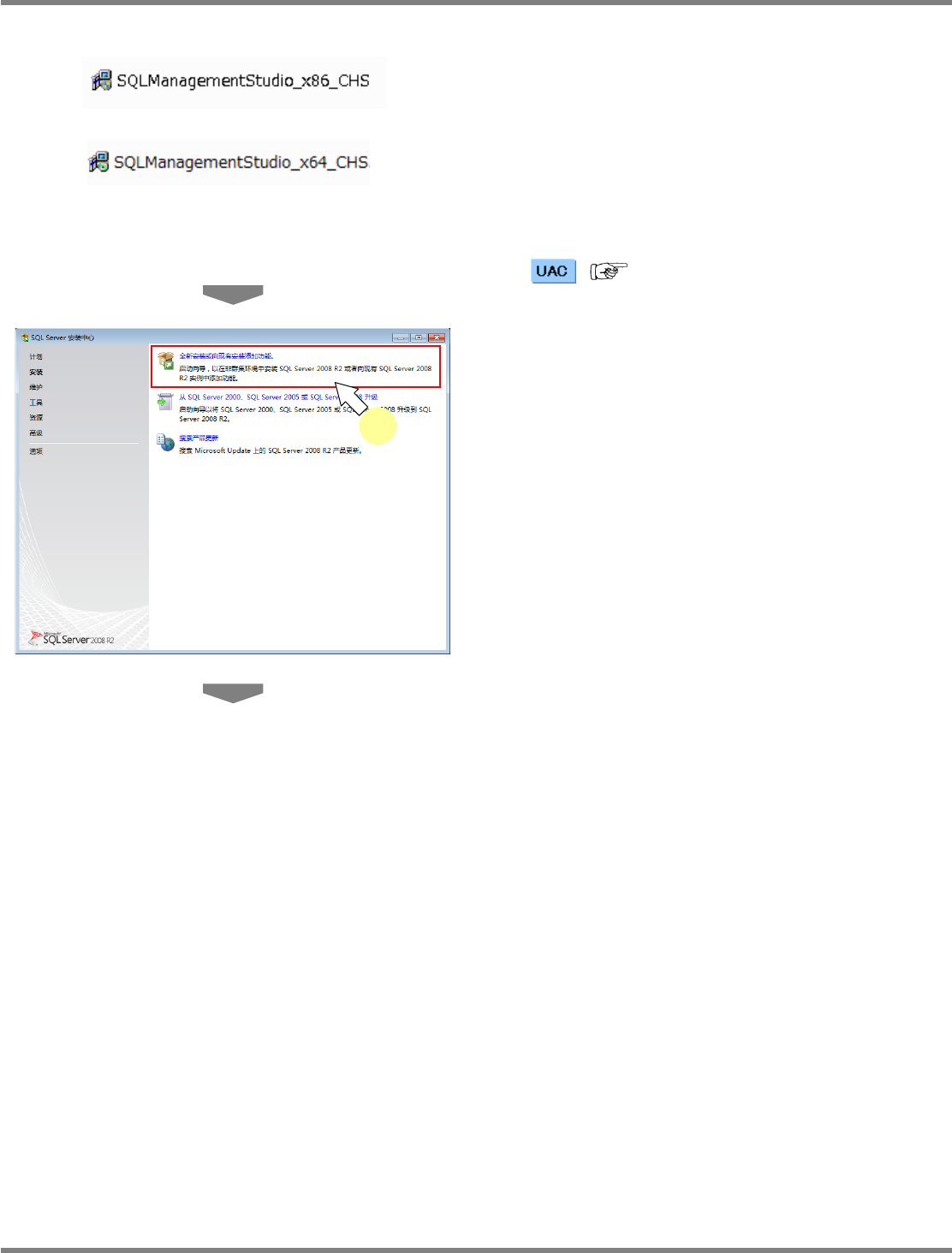Maximize the SQL Server 安装中心 window
This screenshot has width=952, height=1253.
418,337
